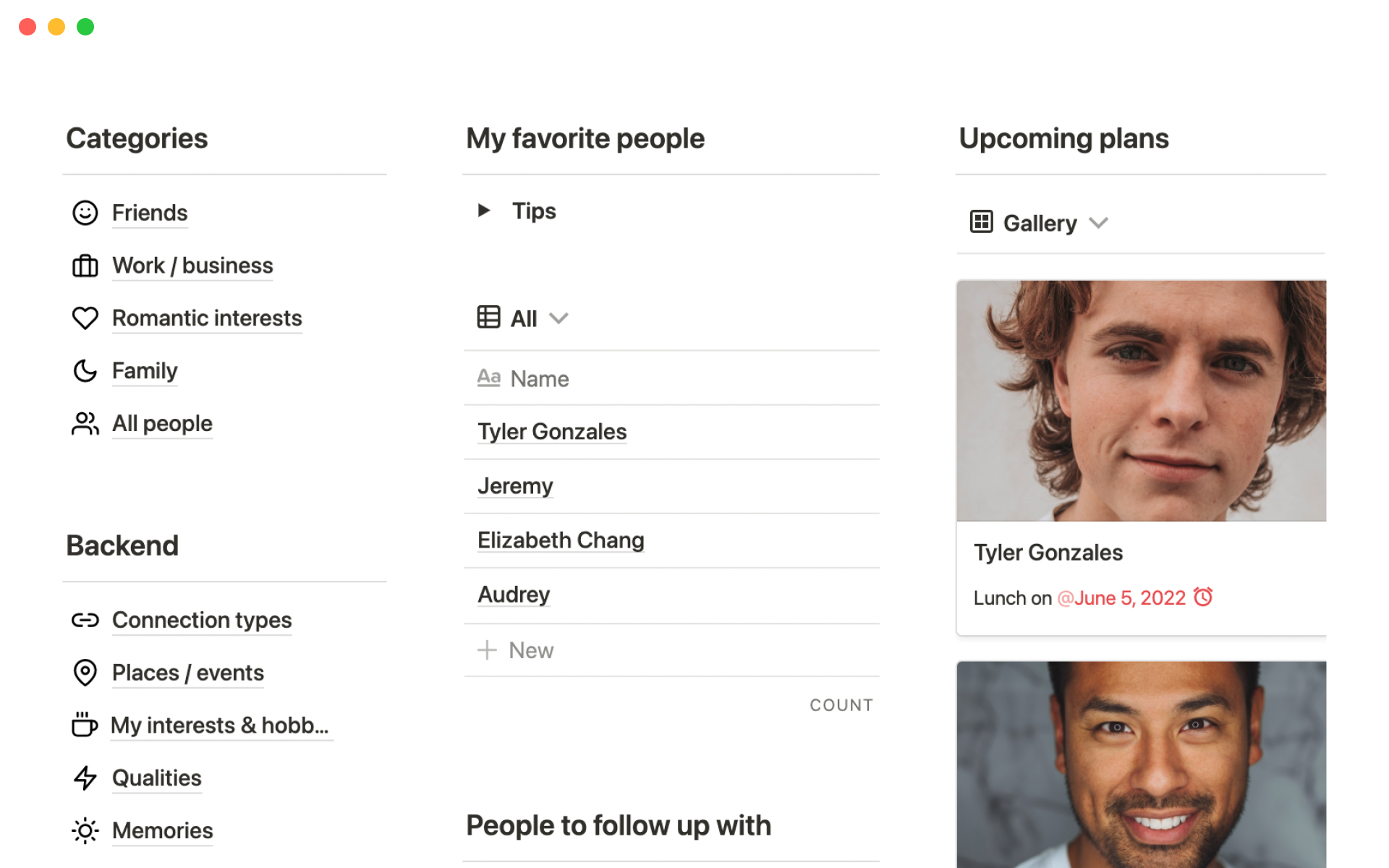1389x868 pixels.
Task: Click the COUNT calculation under the table
Action: click(841, 705)
